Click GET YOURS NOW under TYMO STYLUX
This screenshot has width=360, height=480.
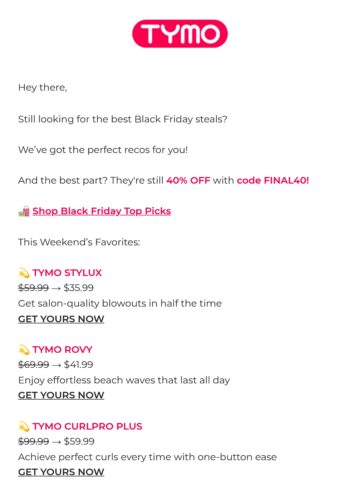[x=61, y=319]
